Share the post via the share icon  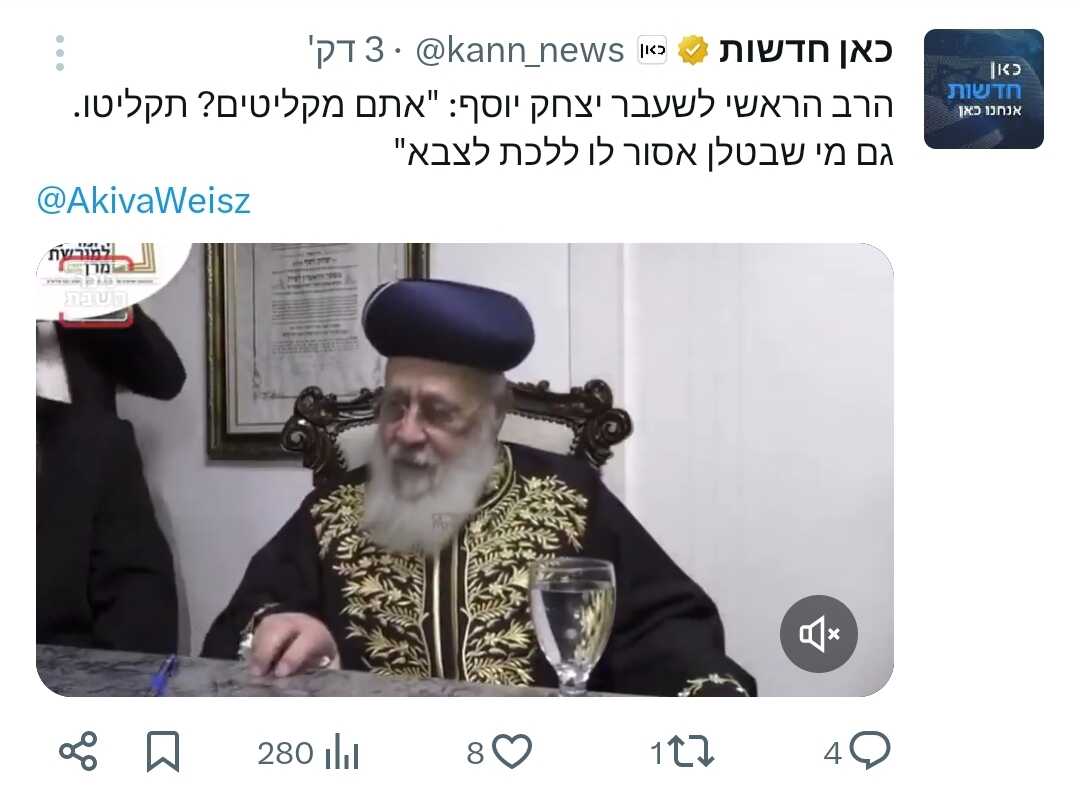click(78, 752)
